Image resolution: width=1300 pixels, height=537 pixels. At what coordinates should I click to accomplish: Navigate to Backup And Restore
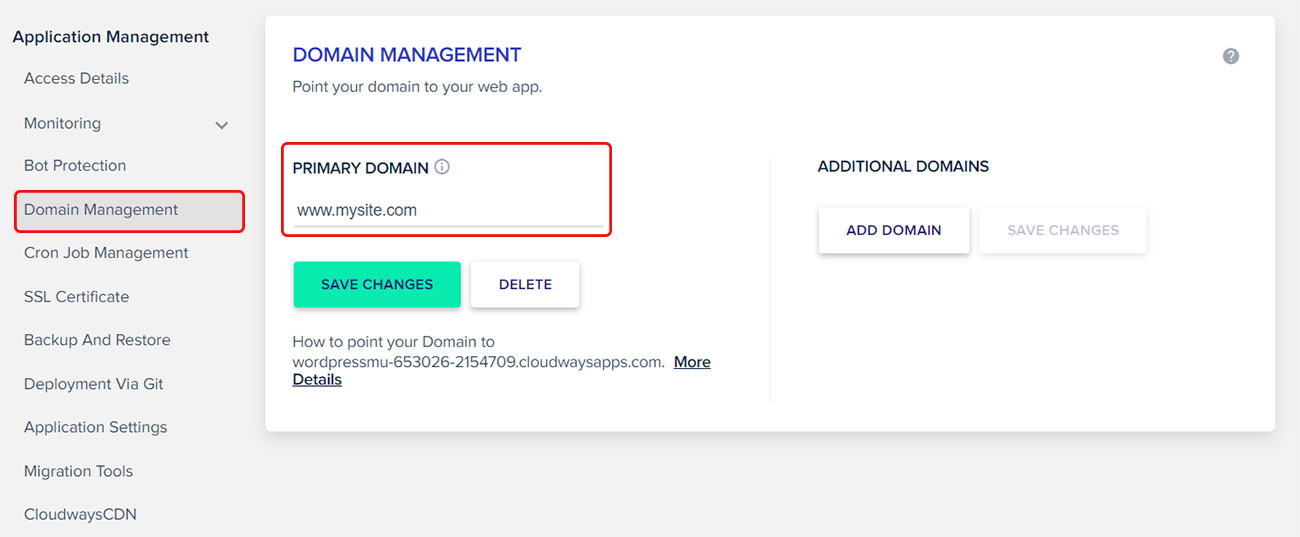97,340
